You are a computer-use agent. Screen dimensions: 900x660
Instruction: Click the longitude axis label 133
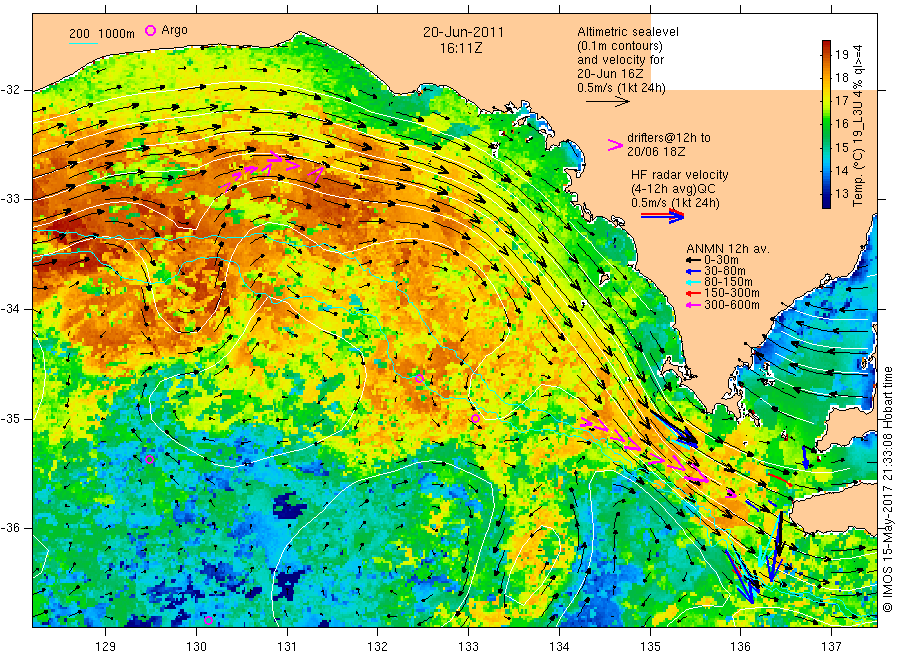coord(468,647)
